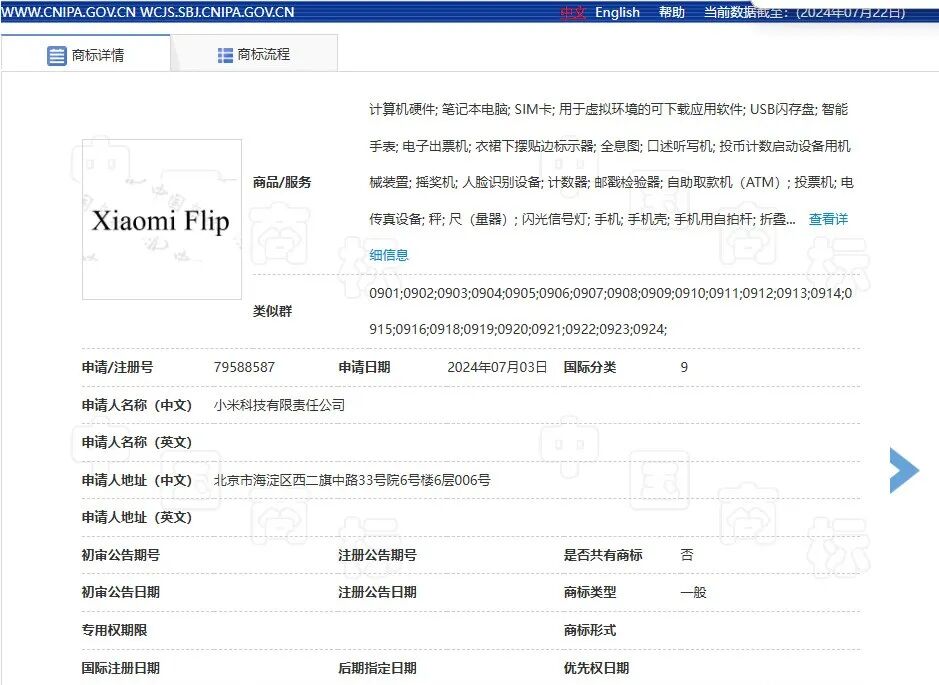Go to next record with blue arrow
The height and width of the screenshot is (685, 939).
click(x=904, y=470)
